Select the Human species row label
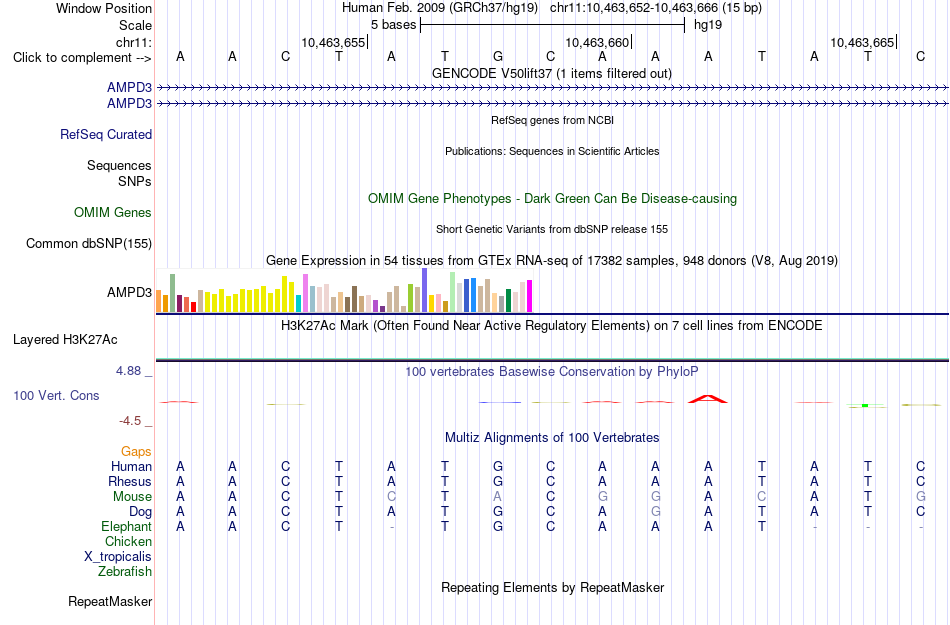 pos(131,466)
